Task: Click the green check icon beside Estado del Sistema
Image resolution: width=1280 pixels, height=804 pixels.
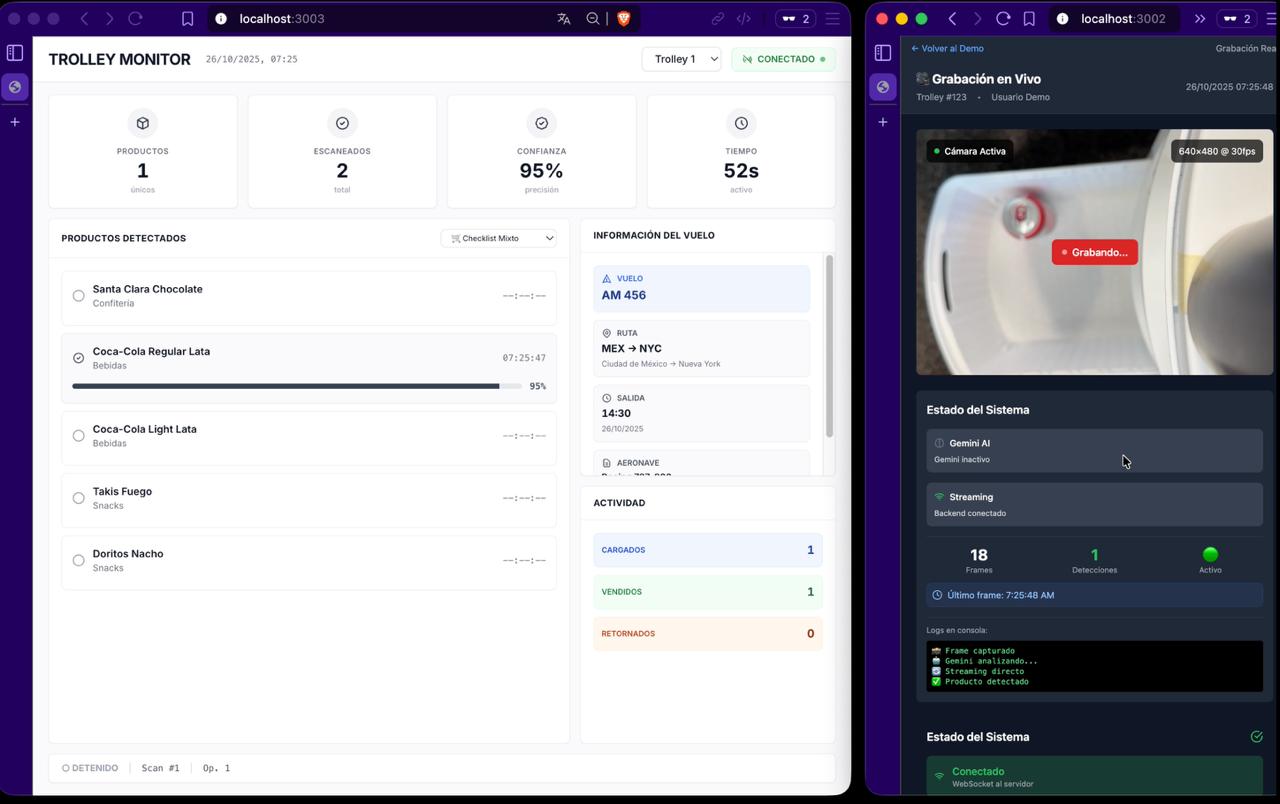Action: (x=1256, y=737)
